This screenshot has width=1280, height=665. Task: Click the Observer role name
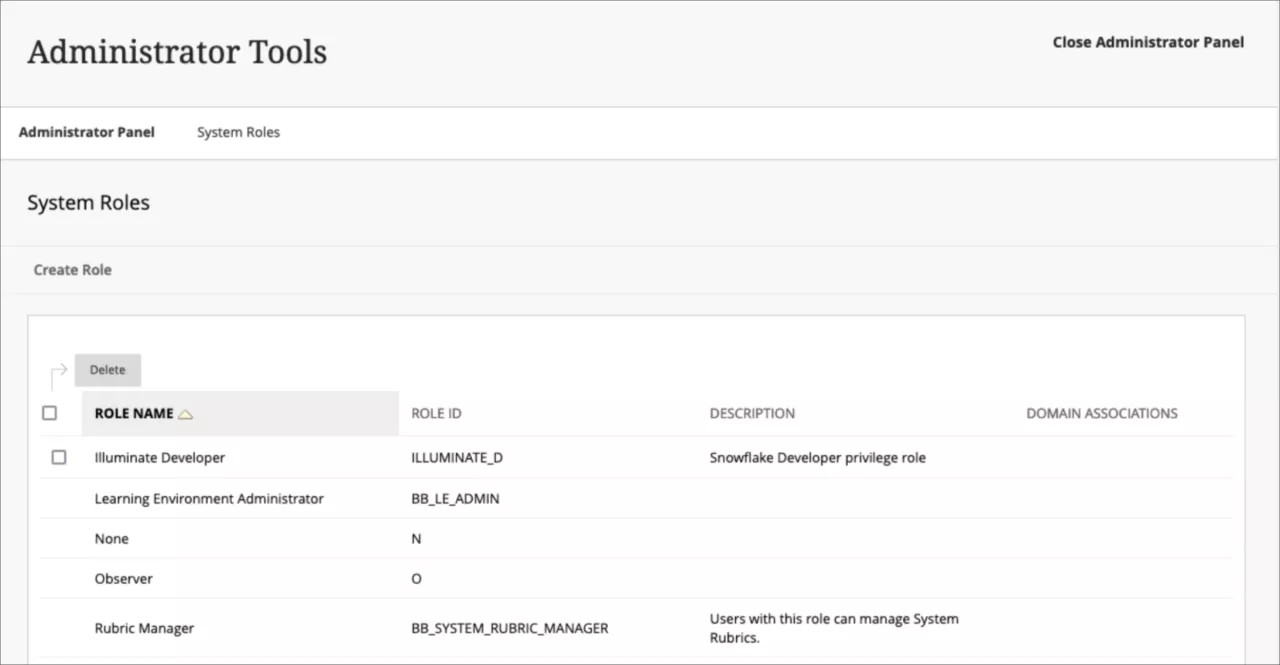pos(123,578)
